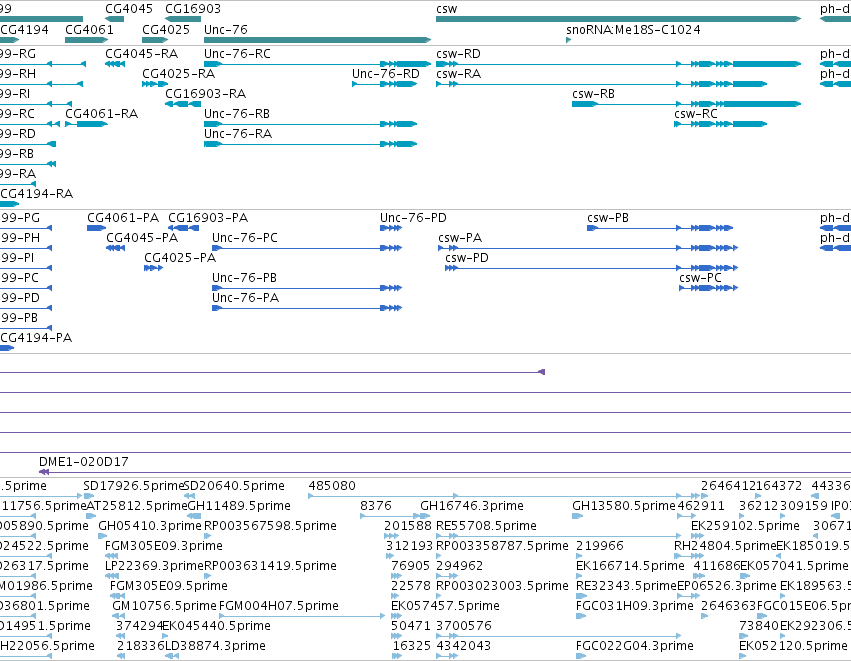Select the snoRNA:Me18S-C1024 feature label

[x=633, y=29]
